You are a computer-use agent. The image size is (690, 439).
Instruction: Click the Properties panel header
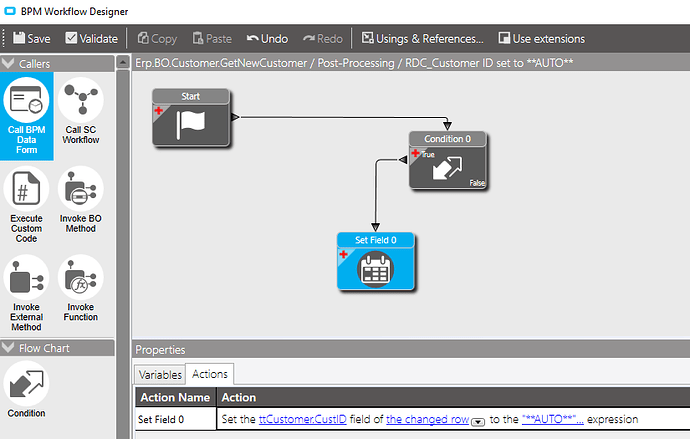411,350
